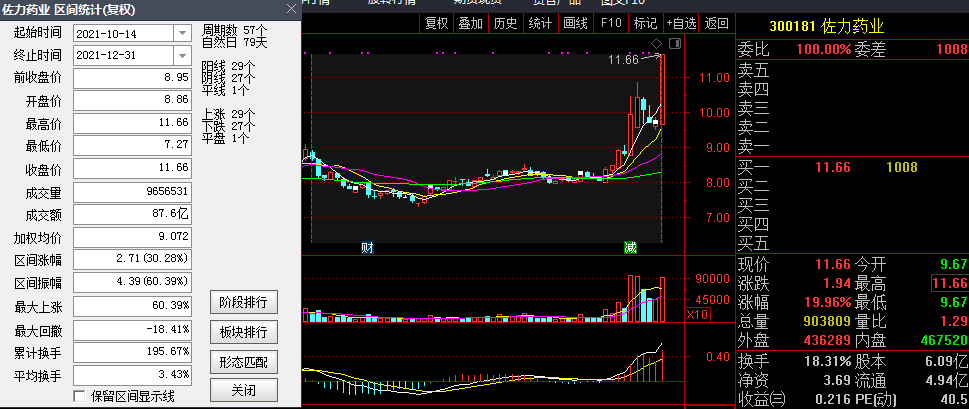
Task: Click the 涨幅 value 19.96%
Action: pyautogui.click(x=824, y=303)
